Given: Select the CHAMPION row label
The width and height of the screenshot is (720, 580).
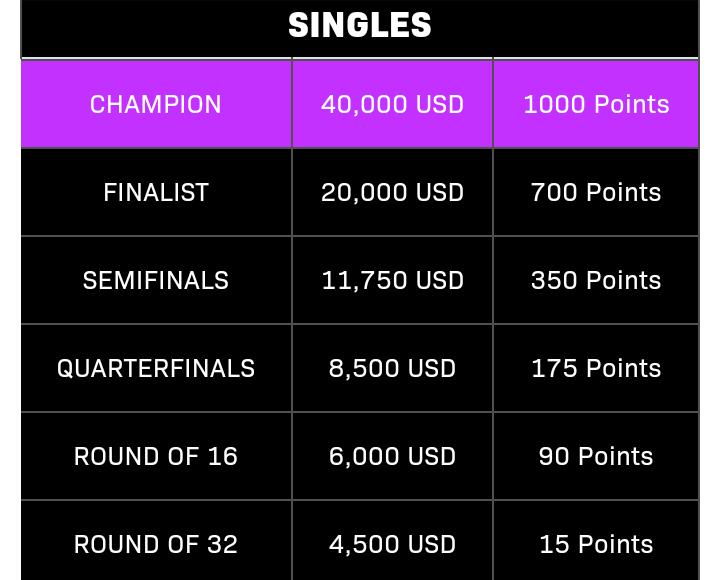Looking at the screenshot, I should point(156,104).
